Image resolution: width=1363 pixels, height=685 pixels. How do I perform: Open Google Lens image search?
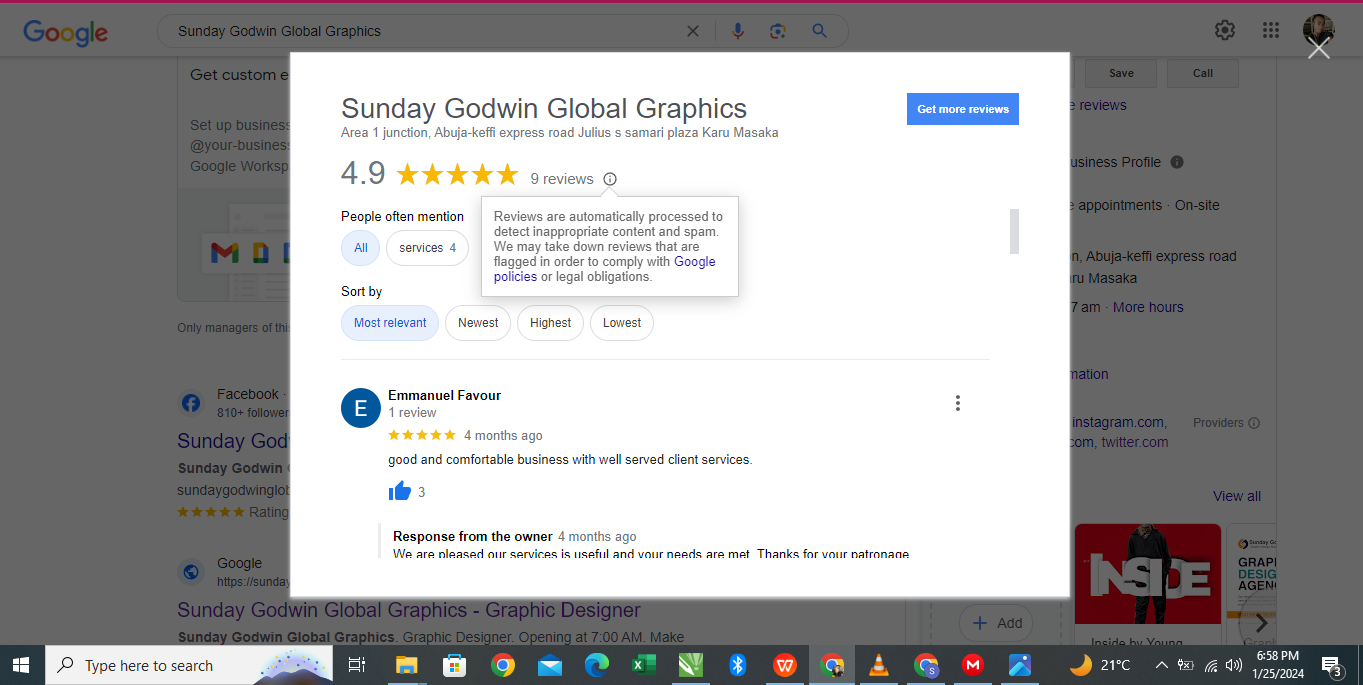coord(778,31)
